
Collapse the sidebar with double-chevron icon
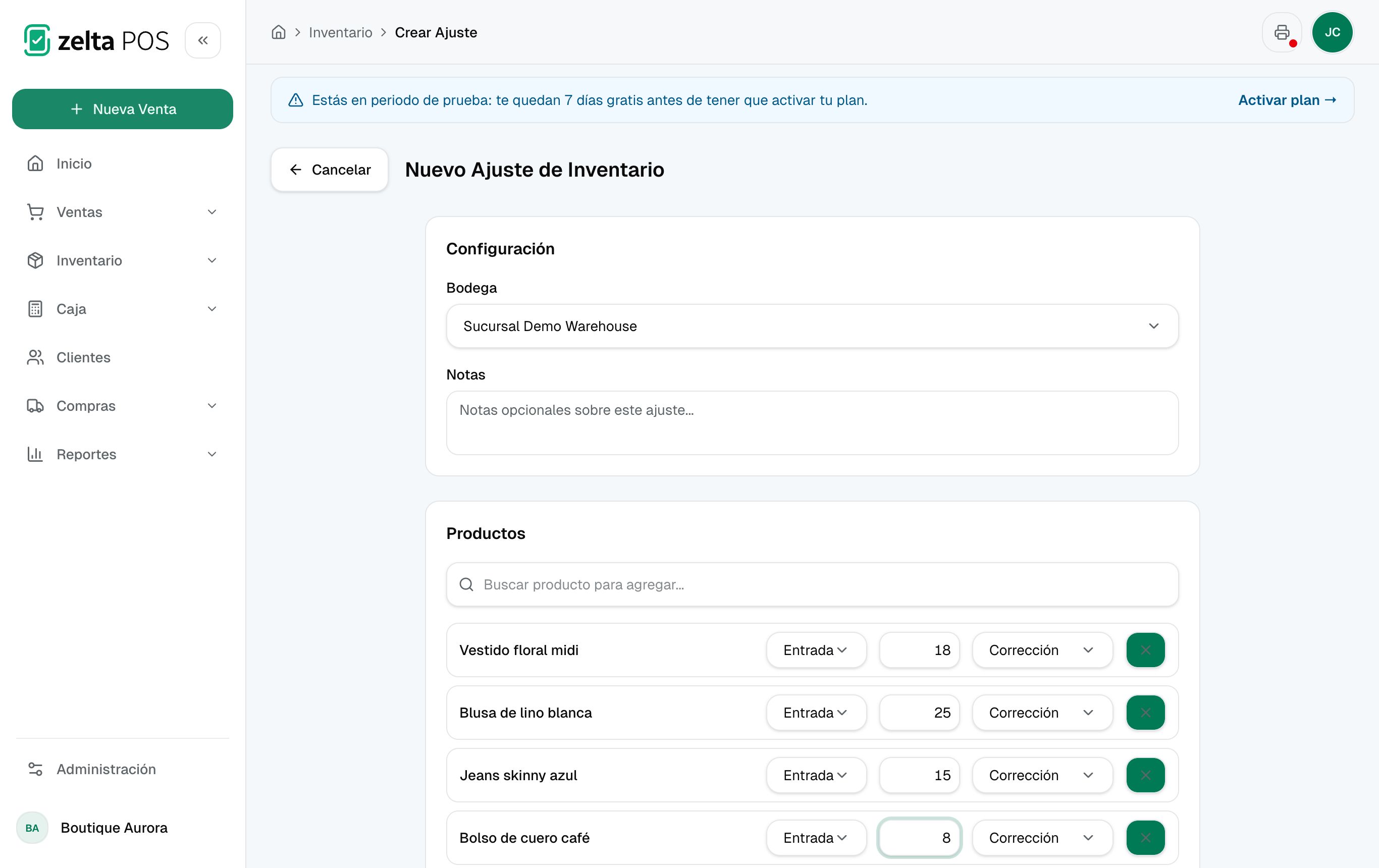pyautogui.click(x=203, y=40)
